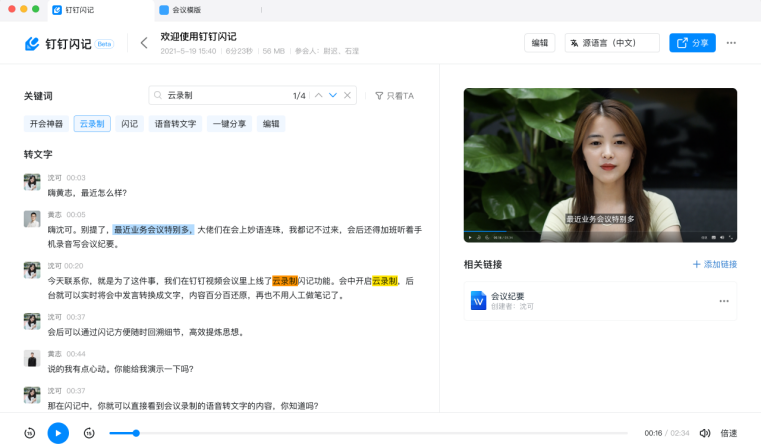The image size is (765, 448).
Task: Select the 闪记 keyword tag
Action: coord(130,124)
